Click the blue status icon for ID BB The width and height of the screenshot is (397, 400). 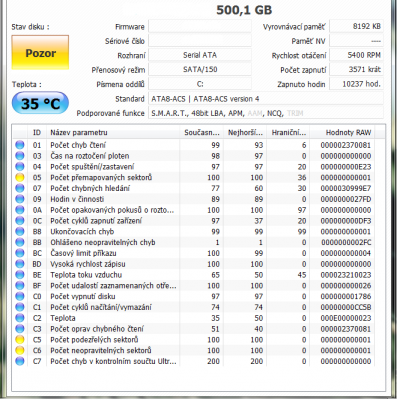click(20, 242)
